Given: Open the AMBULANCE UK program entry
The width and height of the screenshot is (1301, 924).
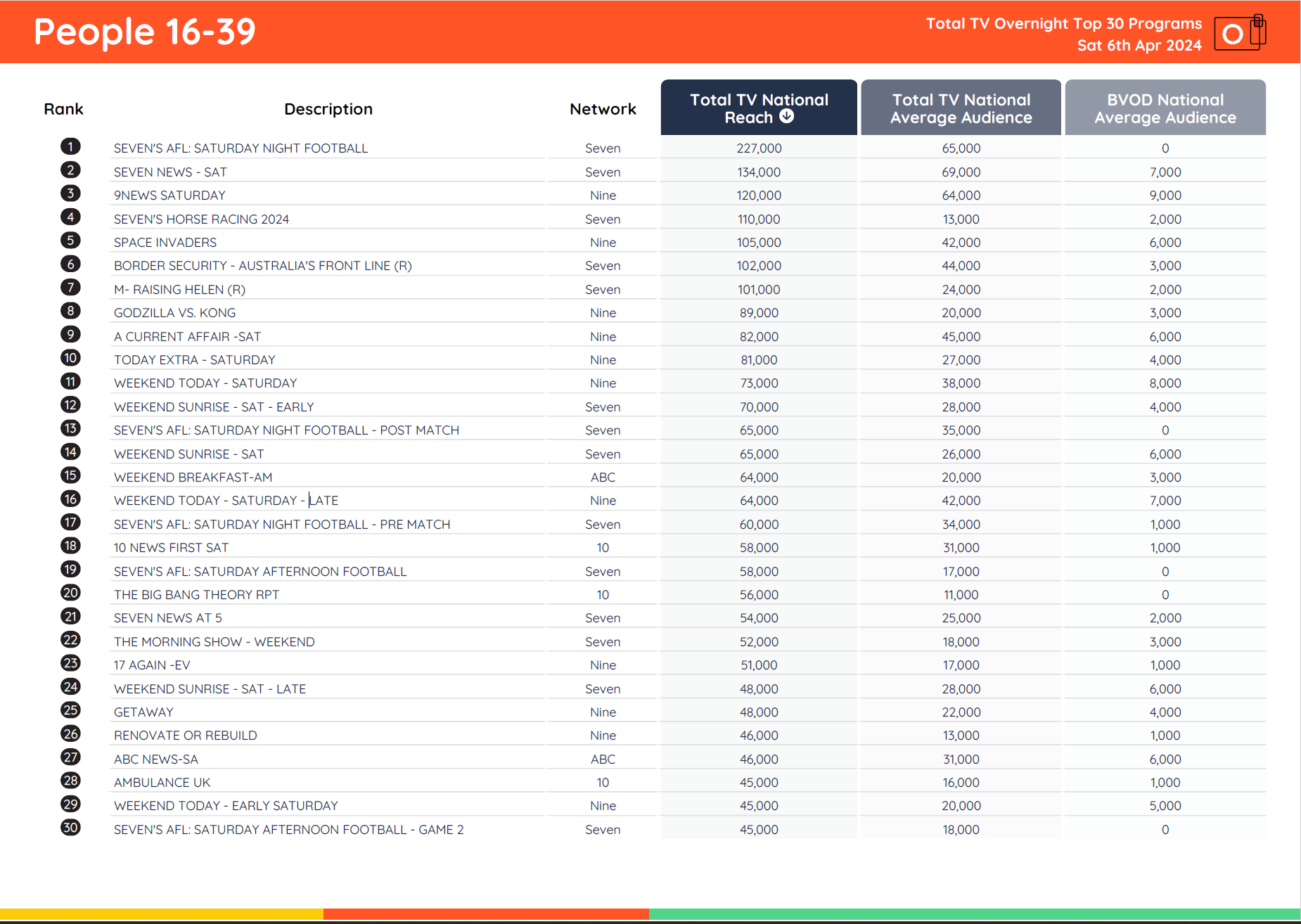Looking at the screenshot, I should [x=161, y=782].
